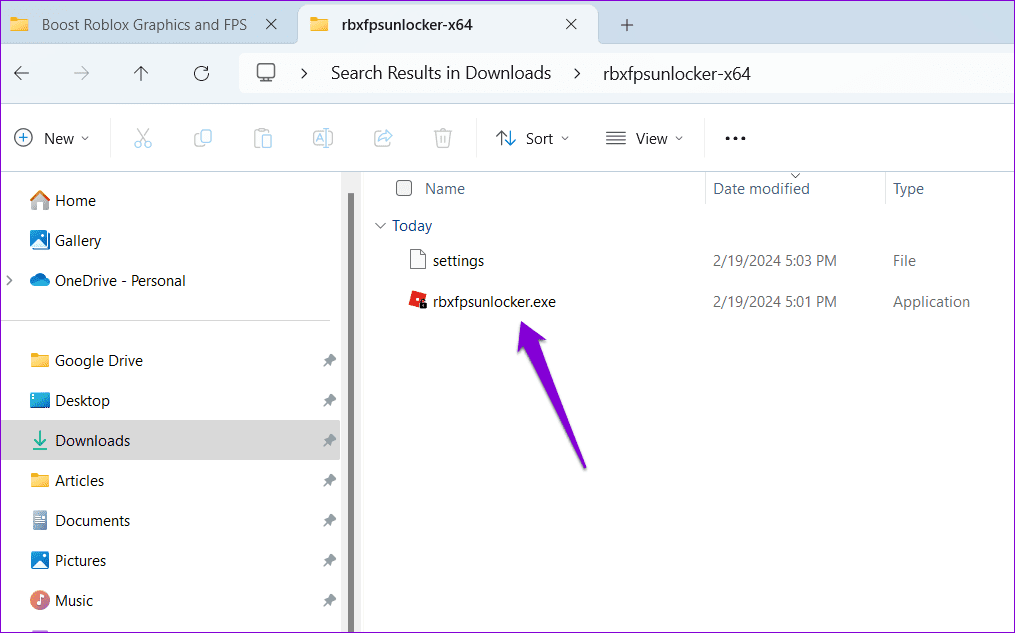1015x633 pixels.
Task: Click the Share icon in toolbar
Action: coord(383,139)
